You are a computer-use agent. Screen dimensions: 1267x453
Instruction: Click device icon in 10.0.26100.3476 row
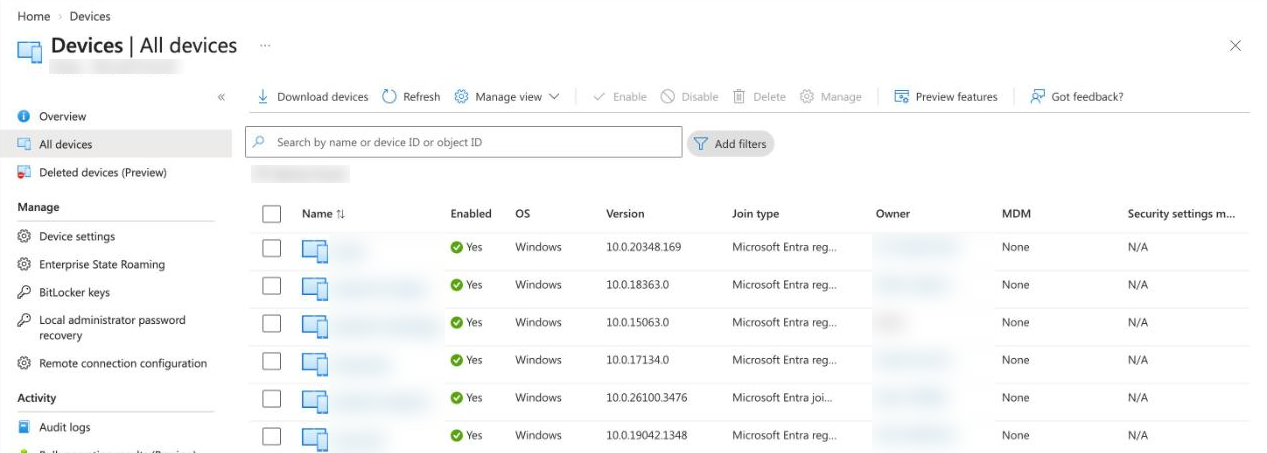[x=315, y=401]
